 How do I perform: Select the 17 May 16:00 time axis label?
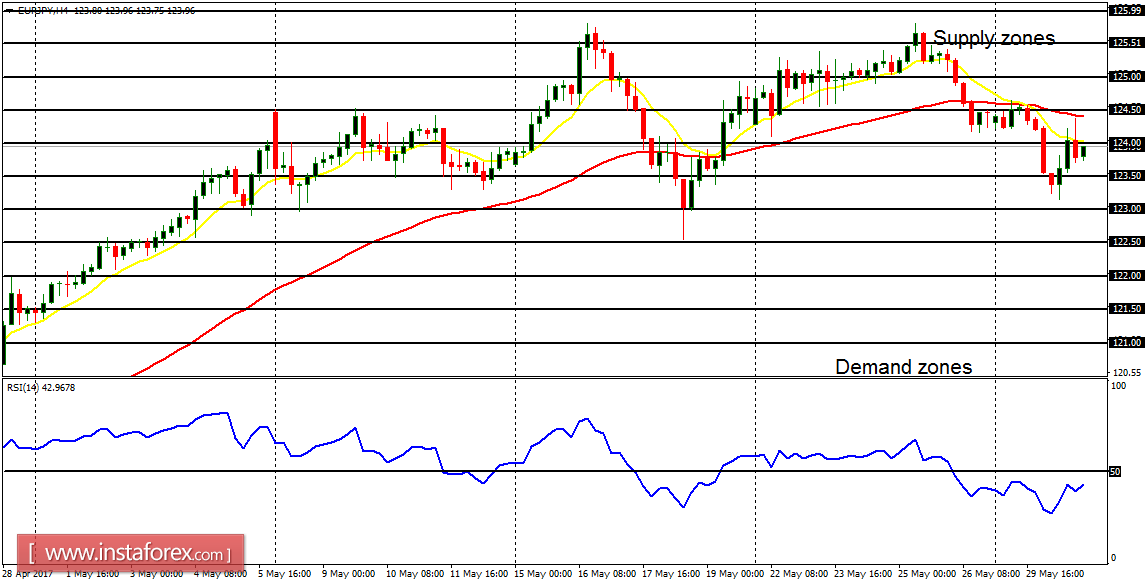point(670,575)
